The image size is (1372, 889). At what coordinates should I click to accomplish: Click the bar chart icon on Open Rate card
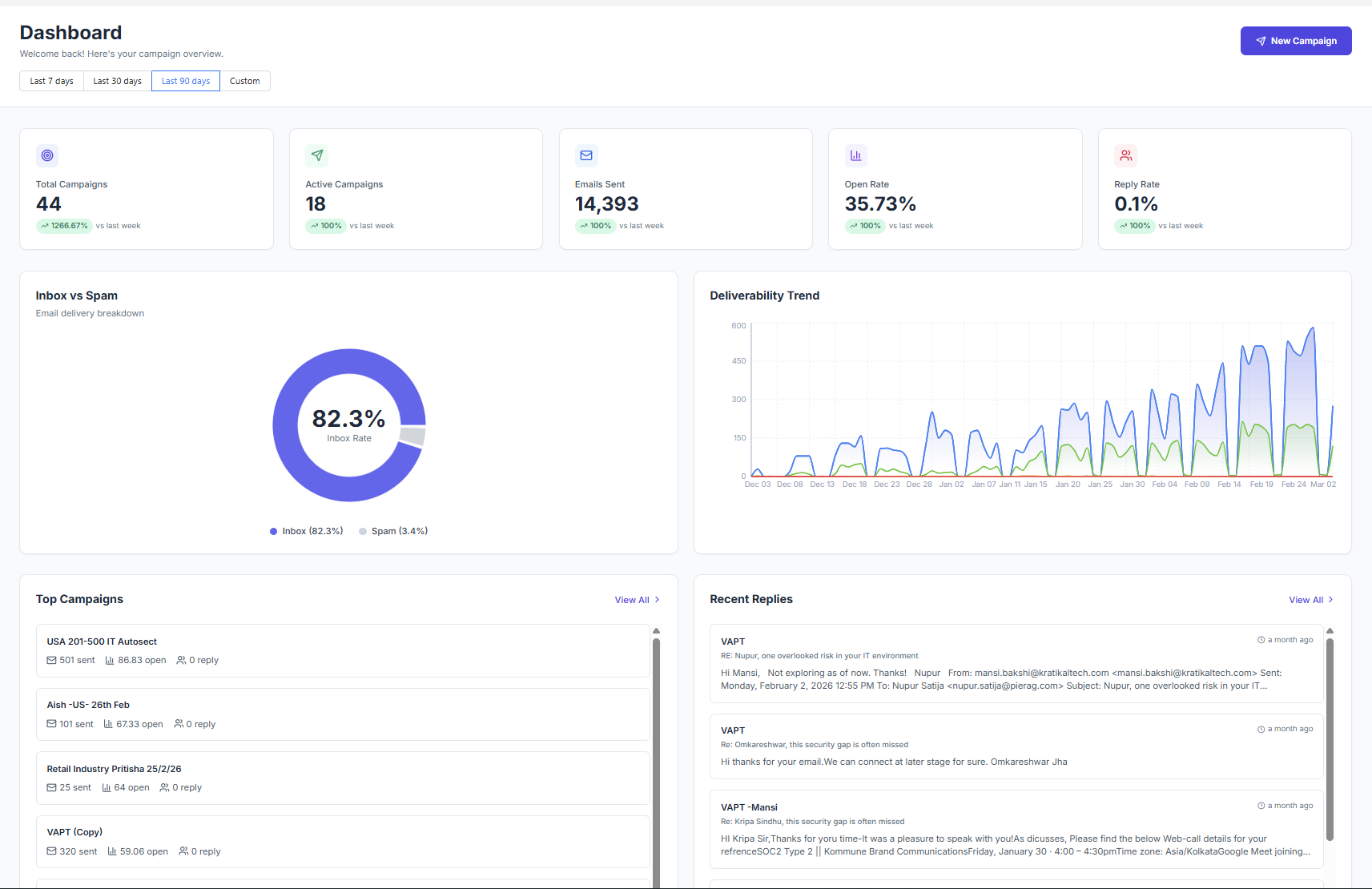[x=856, y=155]
